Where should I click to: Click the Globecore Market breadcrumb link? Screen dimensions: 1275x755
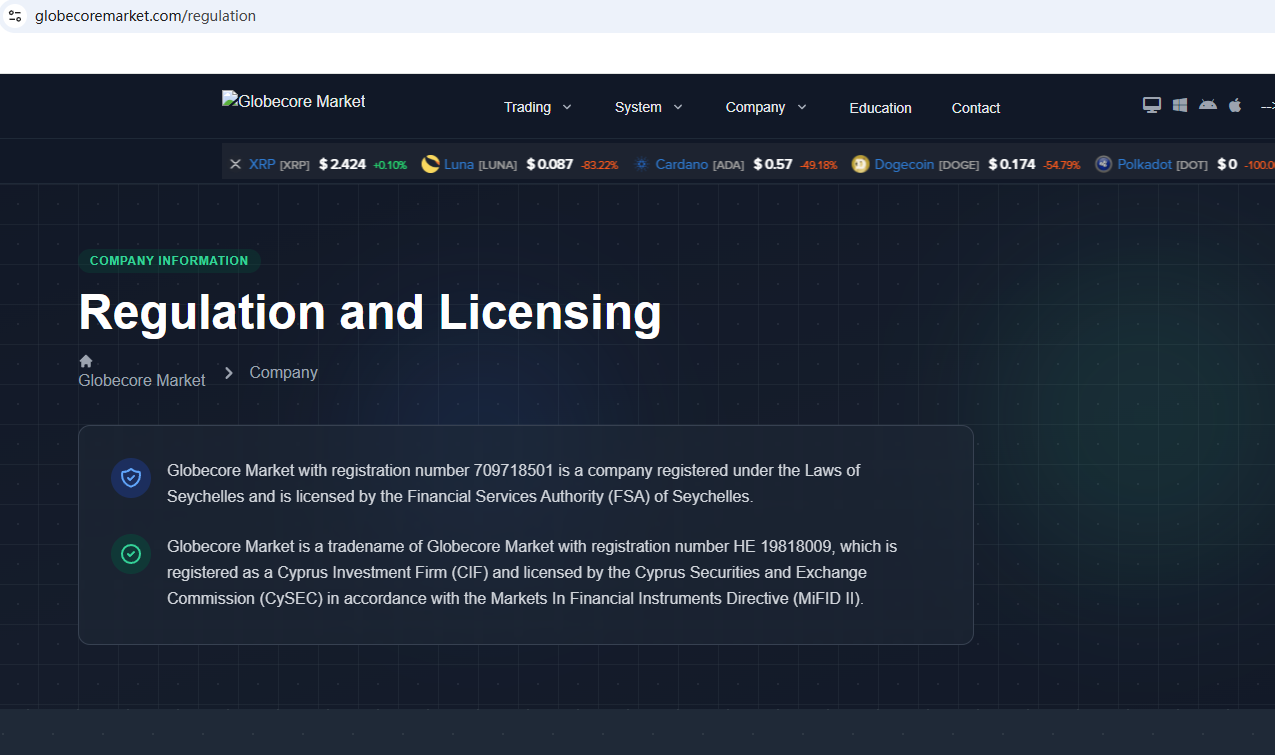[142, 380]
